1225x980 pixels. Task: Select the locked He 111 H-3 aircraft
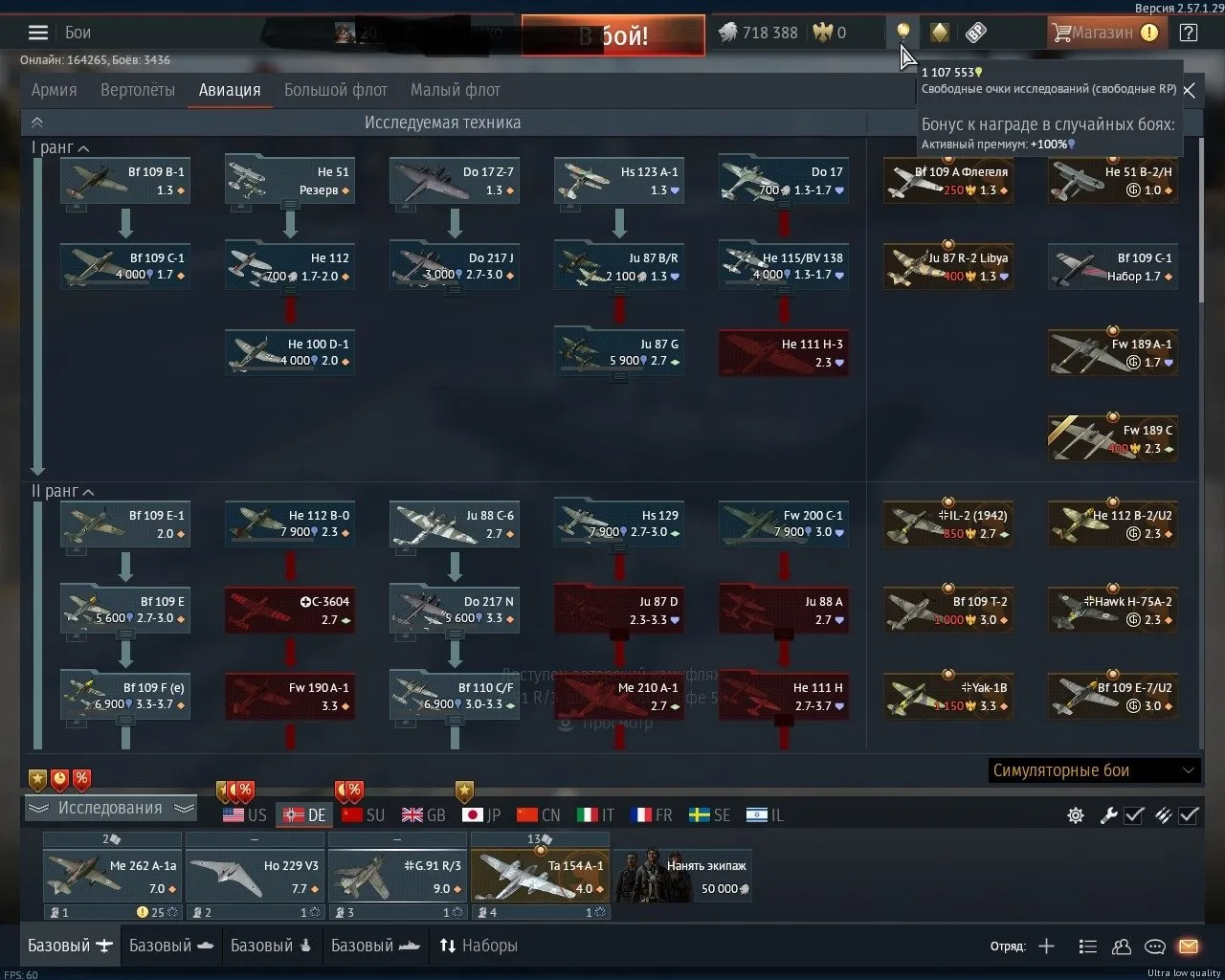pyautogui.click(x=784, y=353)
